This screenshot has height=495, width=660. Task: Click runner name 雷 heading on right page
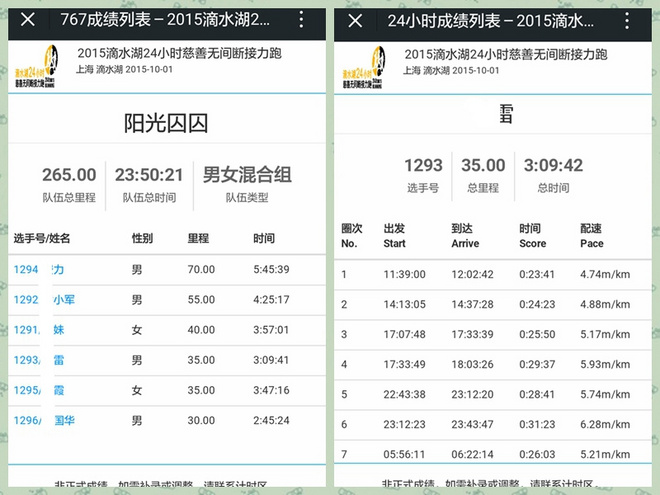pyautogui.click(x=506, y=114)
